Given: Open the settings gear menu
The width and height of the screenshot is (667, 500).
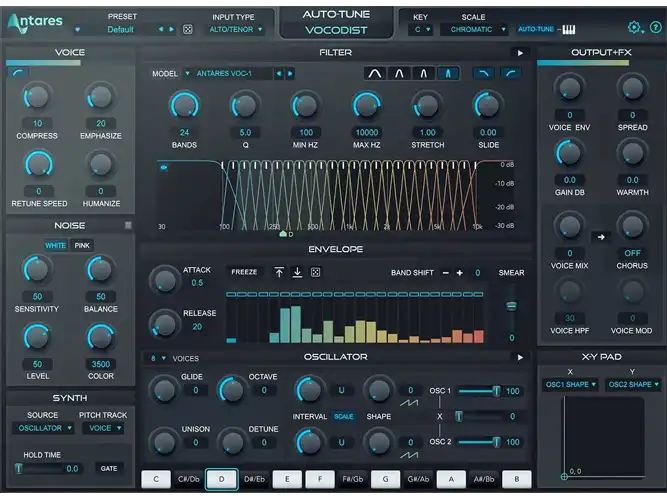Looking at the screenshot, I should point(635,28).
